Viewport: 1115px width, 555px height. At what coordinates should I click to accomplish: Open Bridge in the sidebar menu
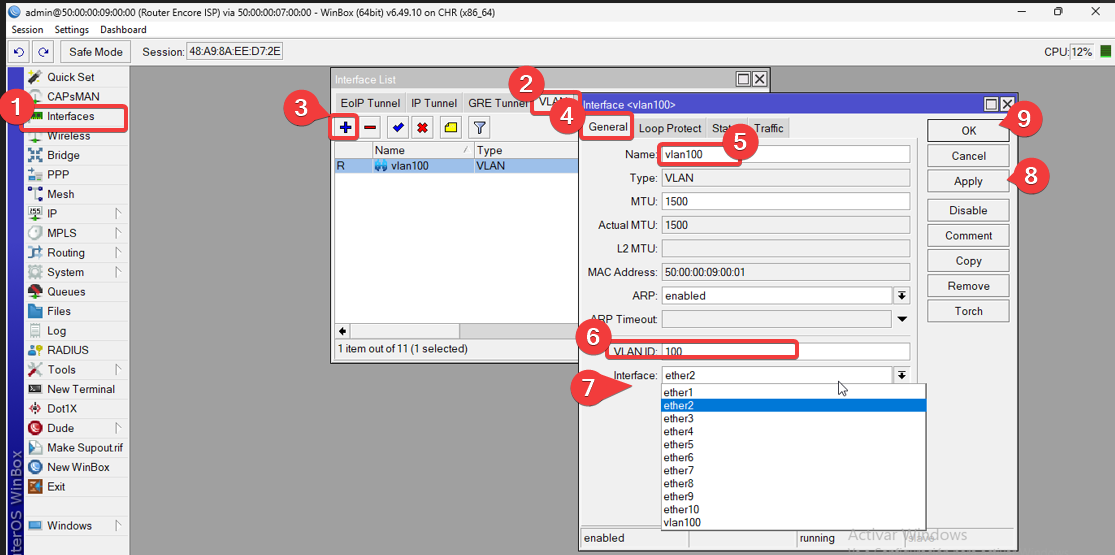pyautogui.click(x=63, y=155)
